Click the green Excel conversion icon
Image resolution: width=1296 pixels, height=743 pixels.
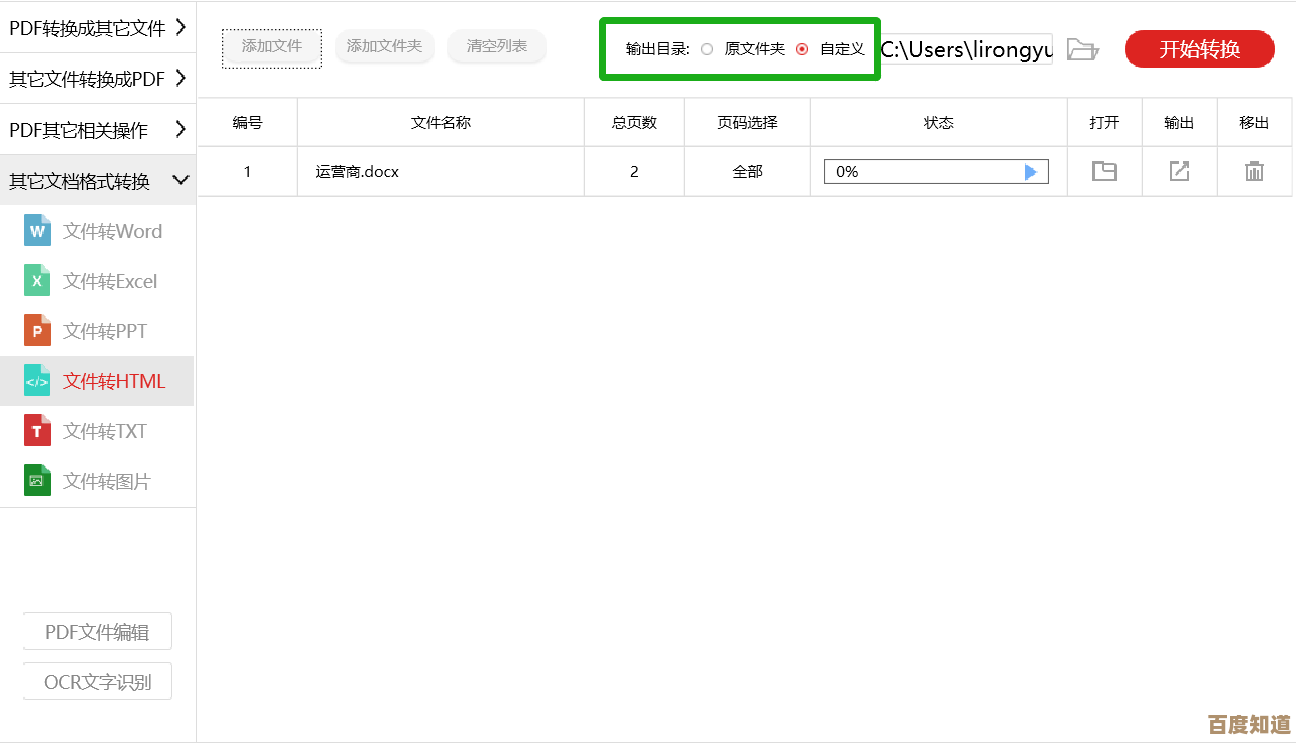(x=37, y=281)
